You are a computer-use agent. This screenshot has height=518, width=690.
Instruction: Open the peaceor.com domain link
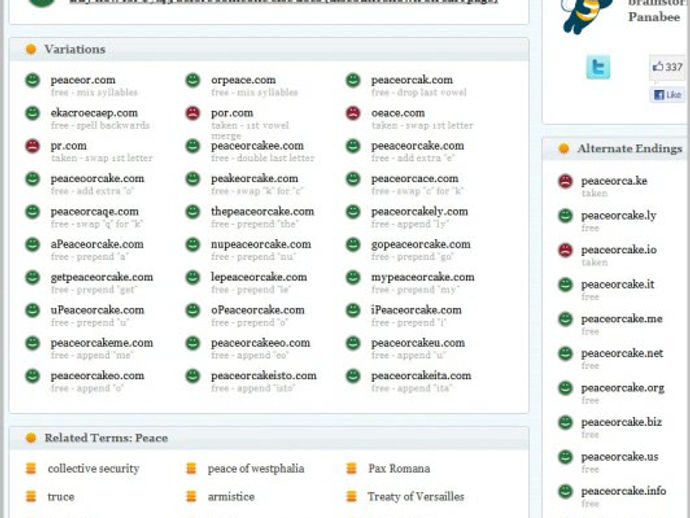pyautogui.click(x=83, y=80)
